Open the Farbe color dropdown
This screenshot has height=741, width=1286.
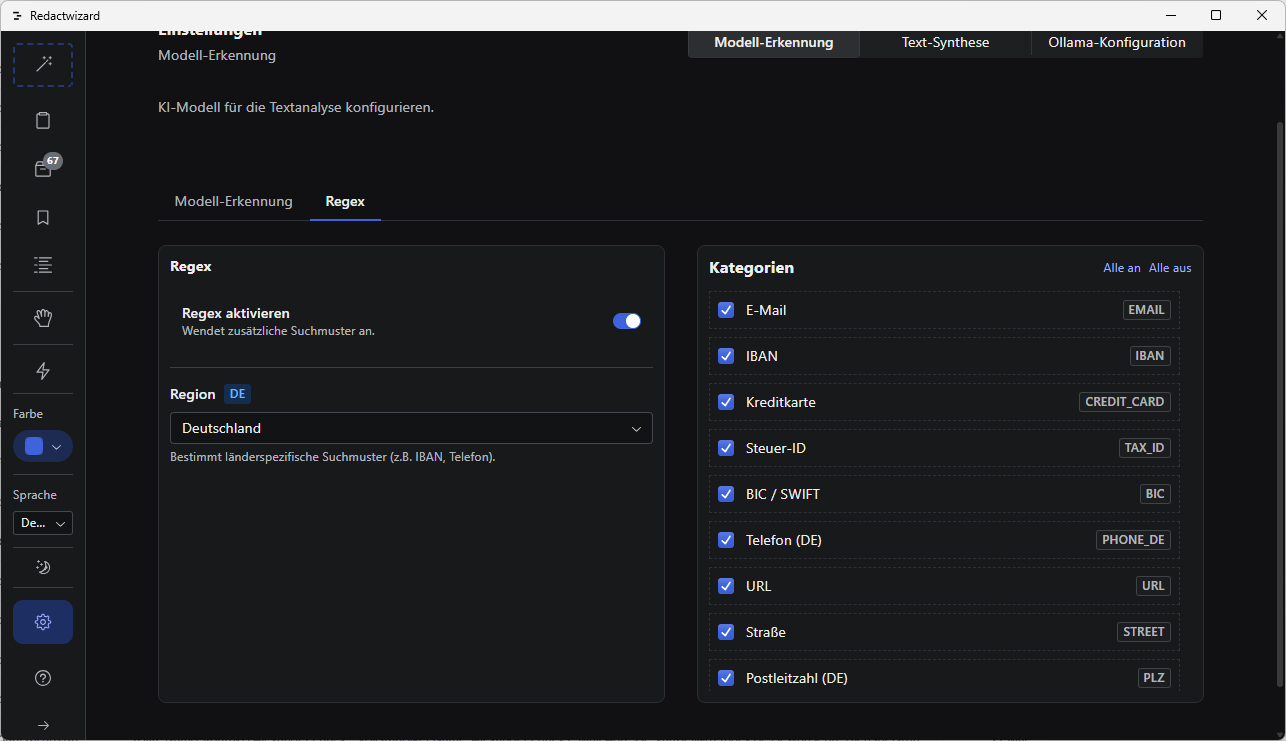tap(43, 446)
